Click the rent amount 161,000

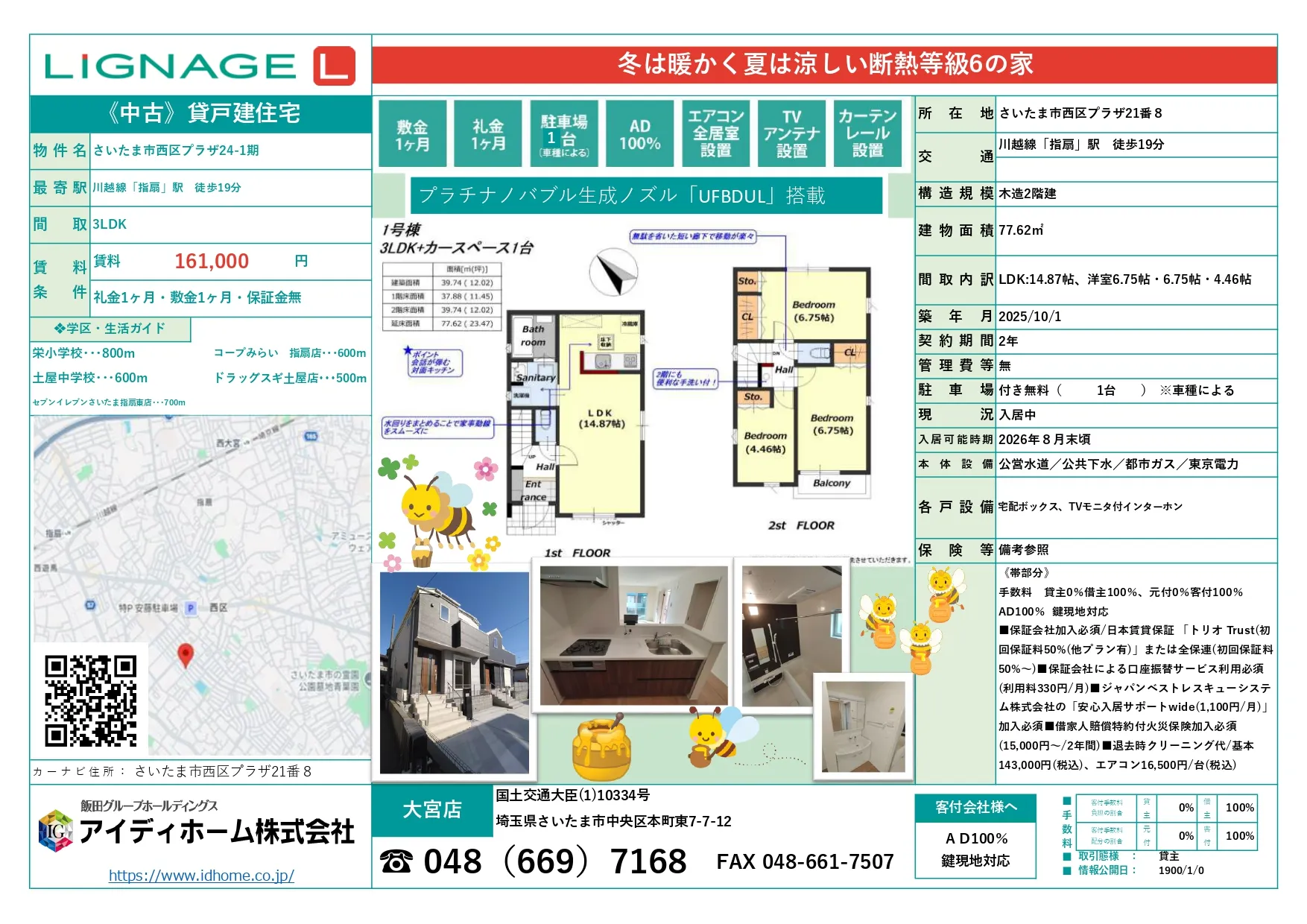click(x=212, y=262)
